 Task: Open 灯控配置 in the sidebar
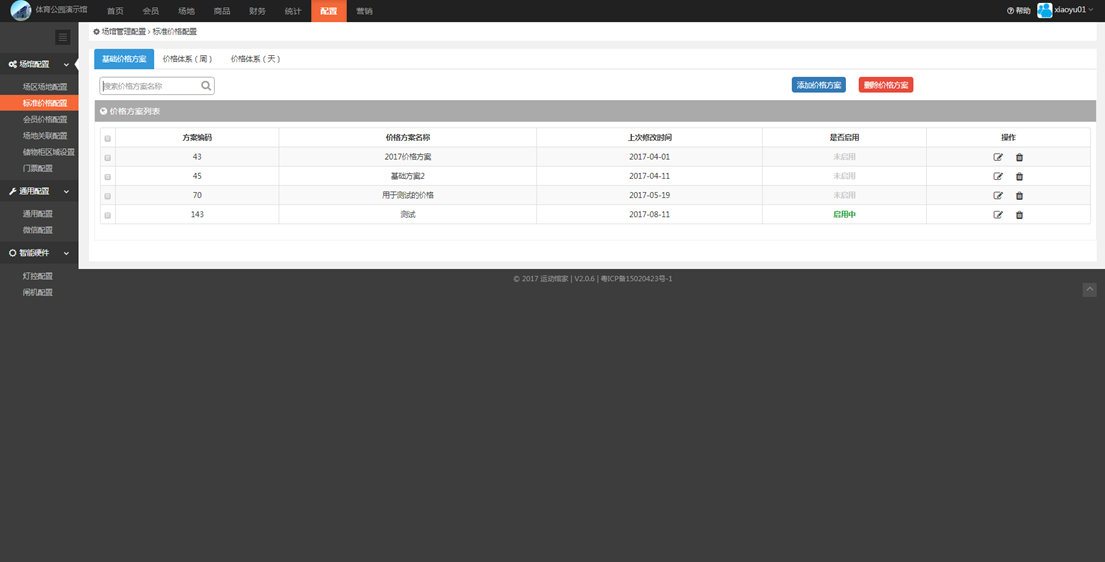pyautogui.click(x=38, y=276)
